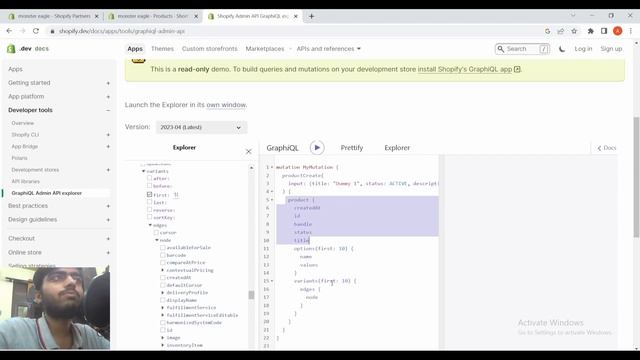Expand App platform plus icon
The width and height of the screenshot is (640, 360).
108,97
